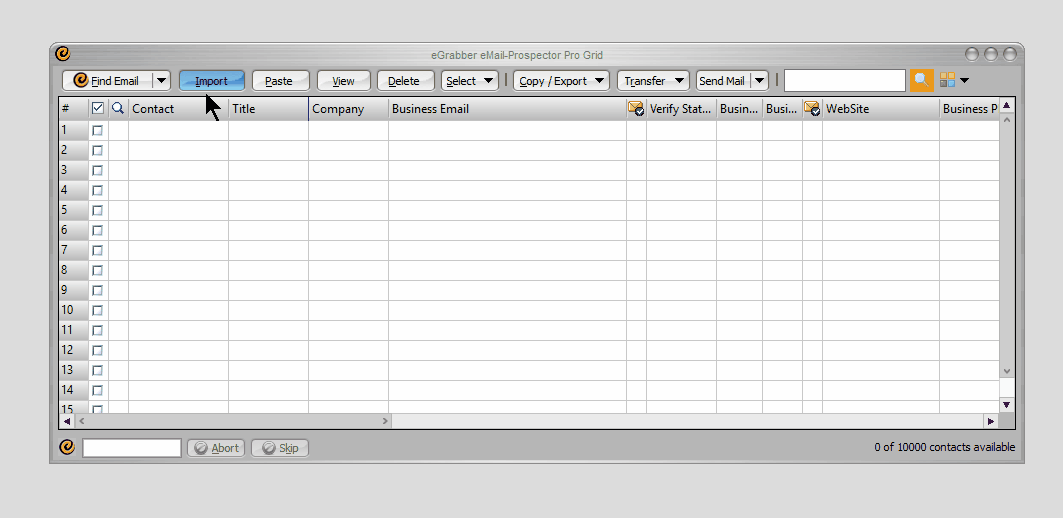
Task: Click eGrabber logo in the title bar
Action: point(62,54)
